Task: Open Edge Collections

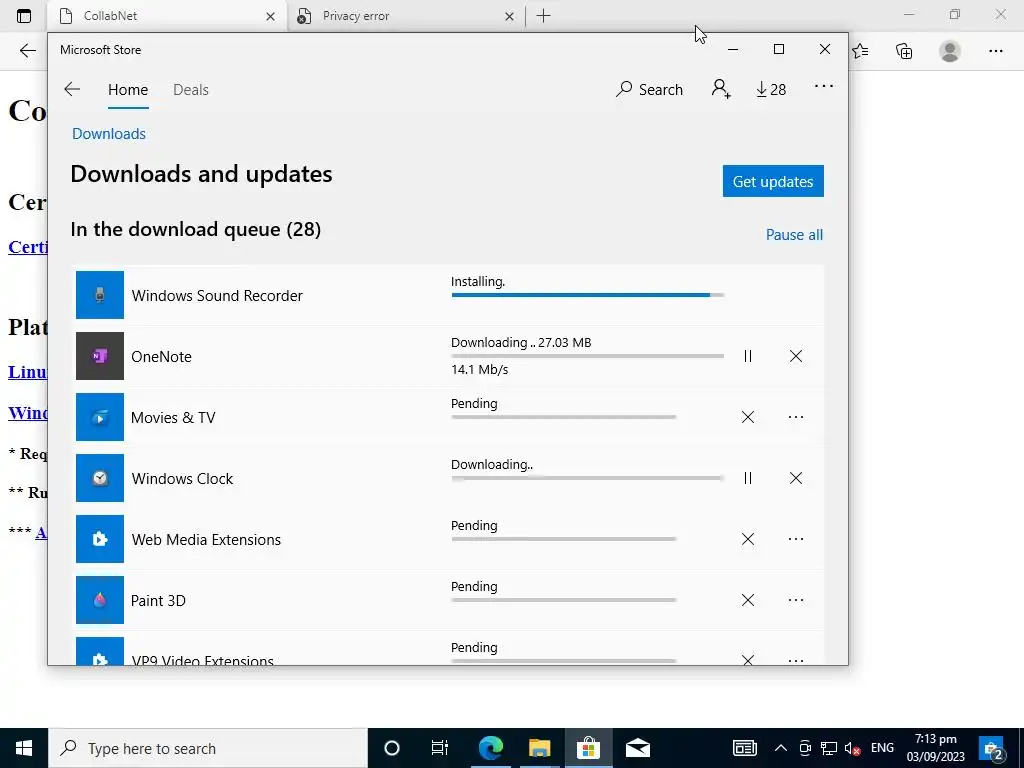Action: click(x=904, y=51)
